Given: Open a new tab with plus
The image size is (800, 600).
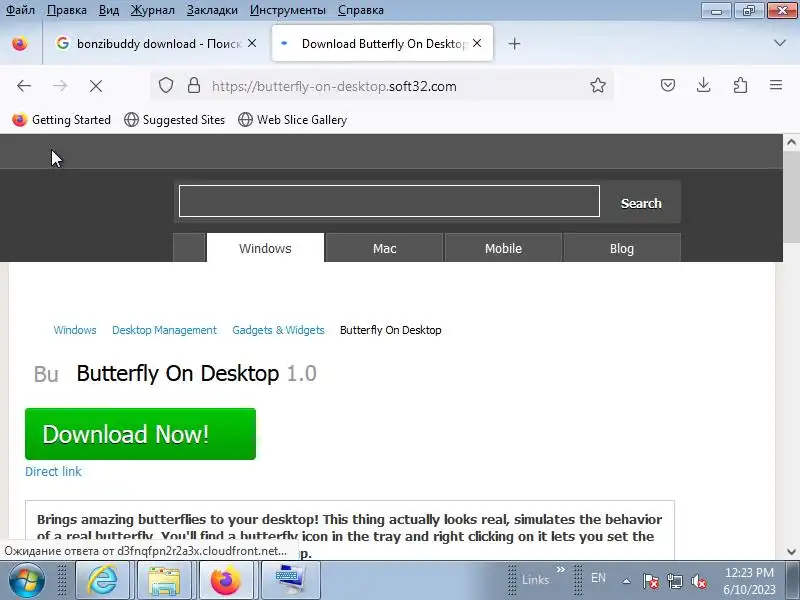Looking at the screenshot, I should [x=514, y=44].
